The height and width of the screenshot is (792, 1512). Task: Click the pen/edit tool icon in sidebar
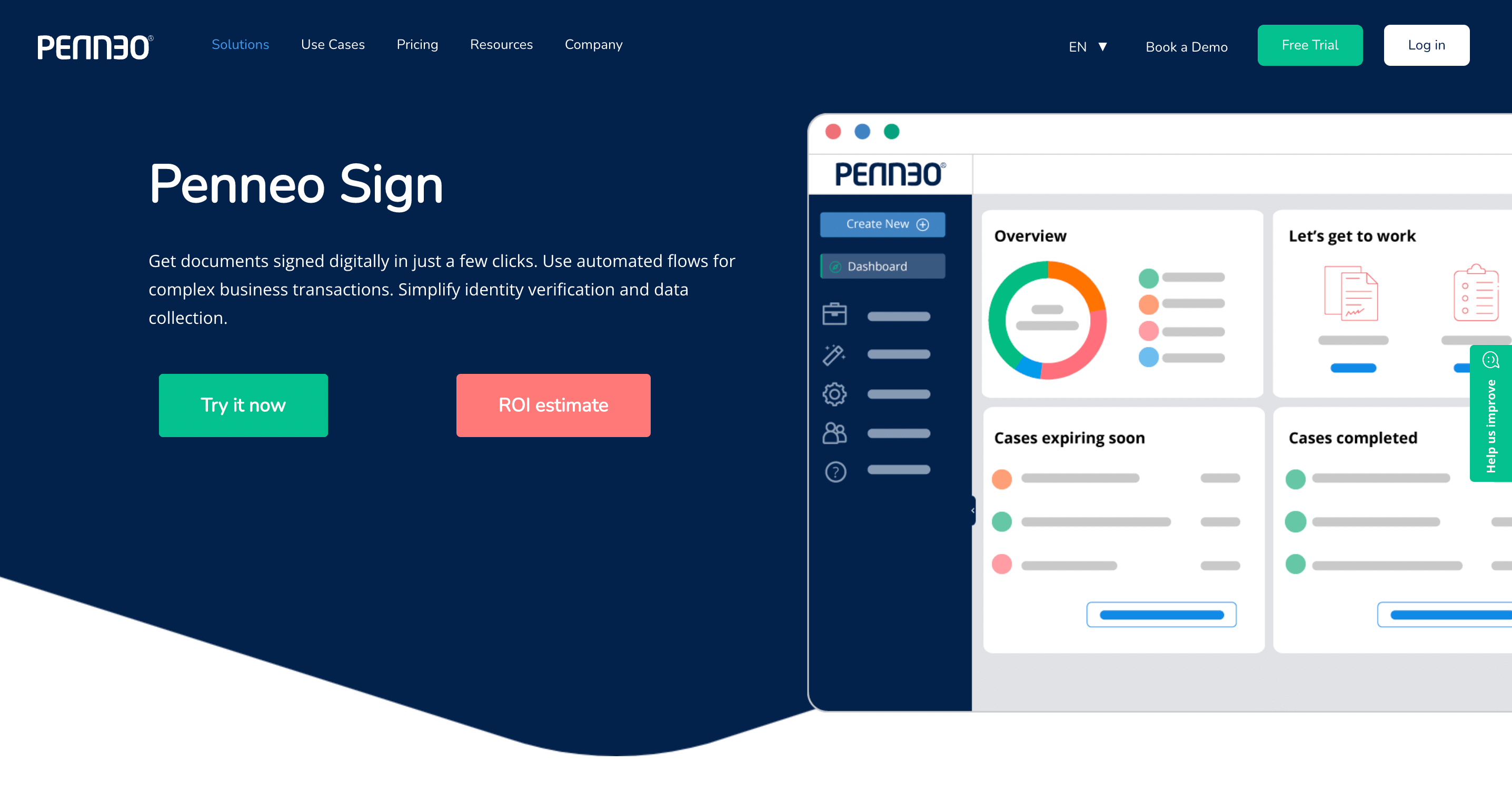834,354
